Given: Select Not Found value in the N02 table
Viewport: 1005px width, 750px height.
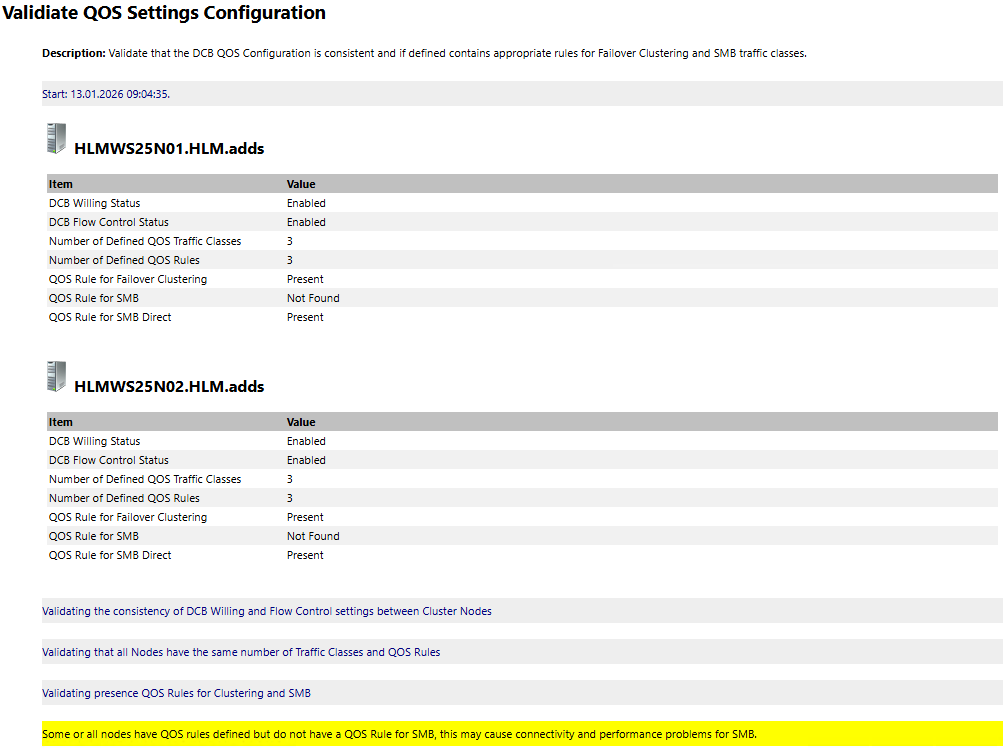Looking at the screenshot, I should point(313,536).
